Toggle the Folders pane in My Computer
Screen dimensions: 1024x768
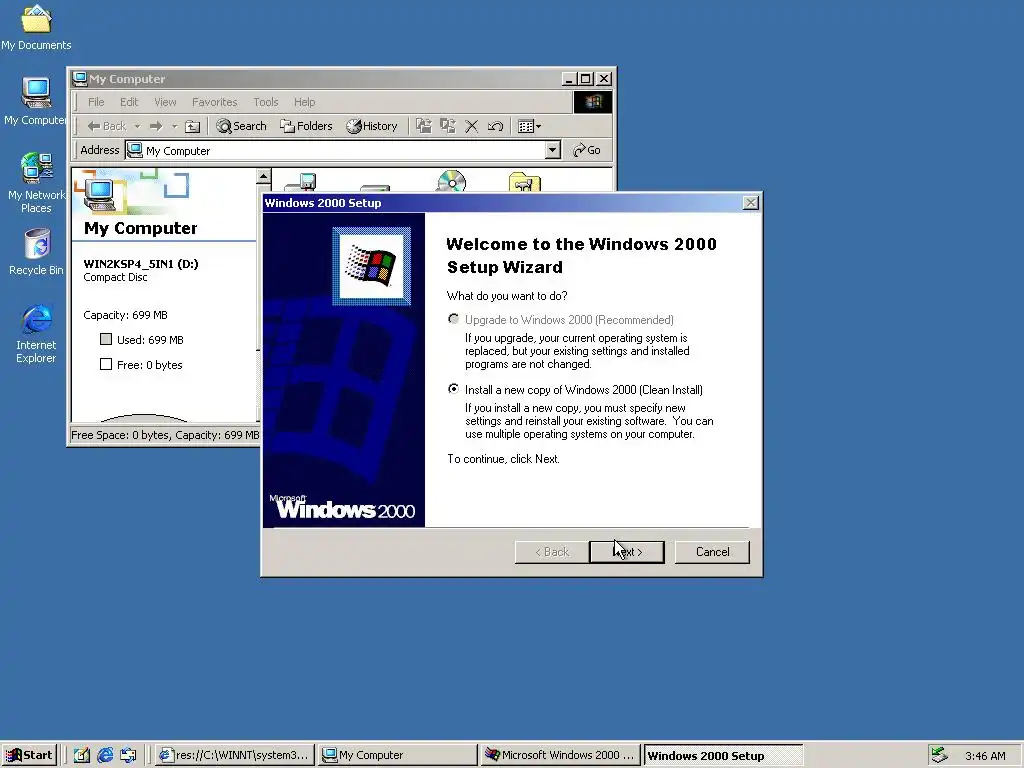(x=306, y=126)
